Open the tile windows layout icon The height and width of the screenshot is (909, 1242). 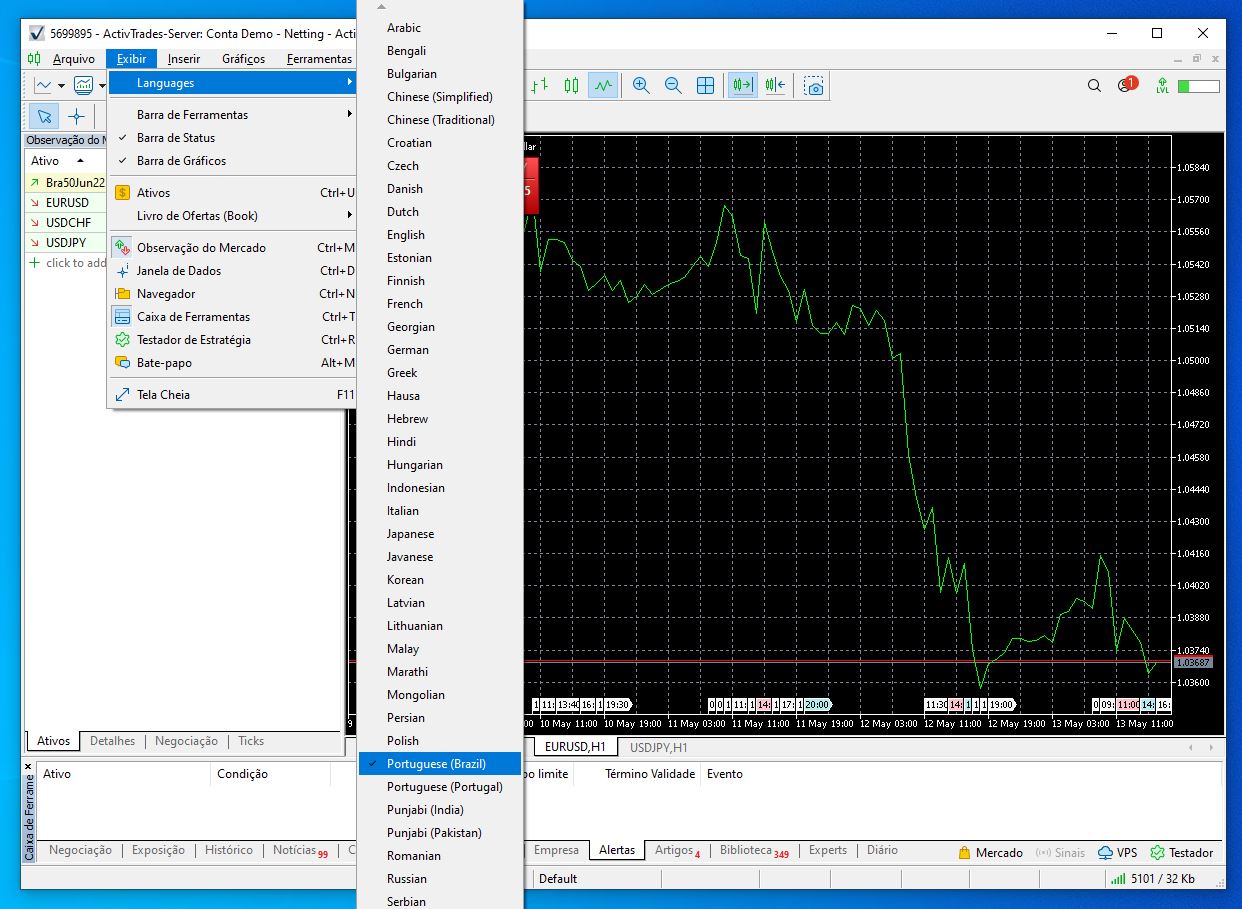pyautogui.click(x=705, y=85)
